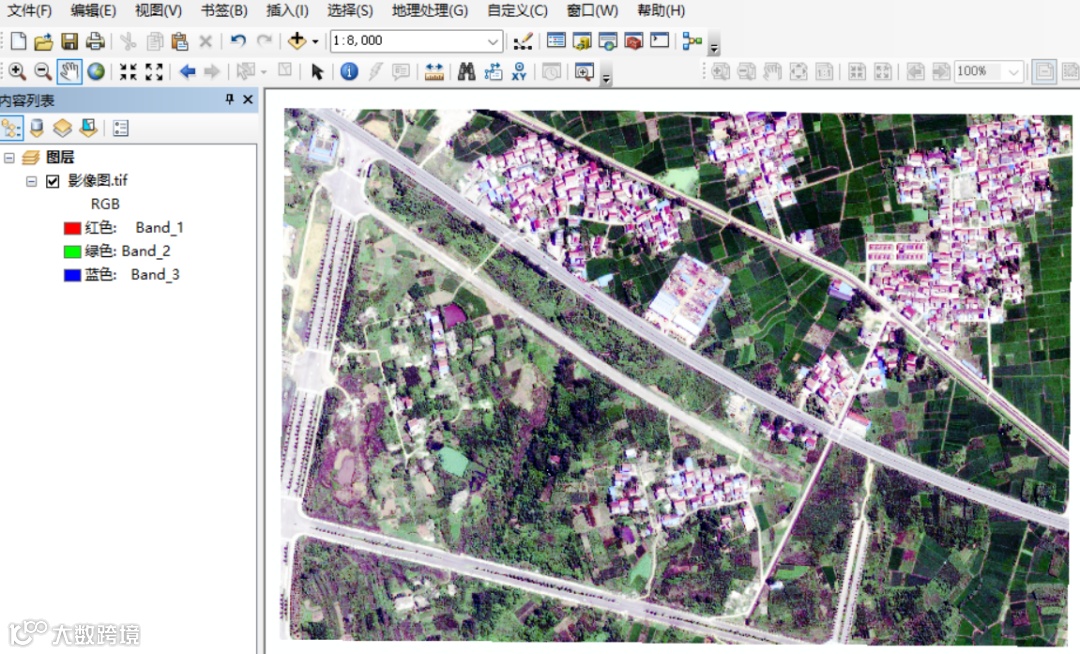Open the Measure ruler tool
1080x654 pixels.
[x=434, y=71]
